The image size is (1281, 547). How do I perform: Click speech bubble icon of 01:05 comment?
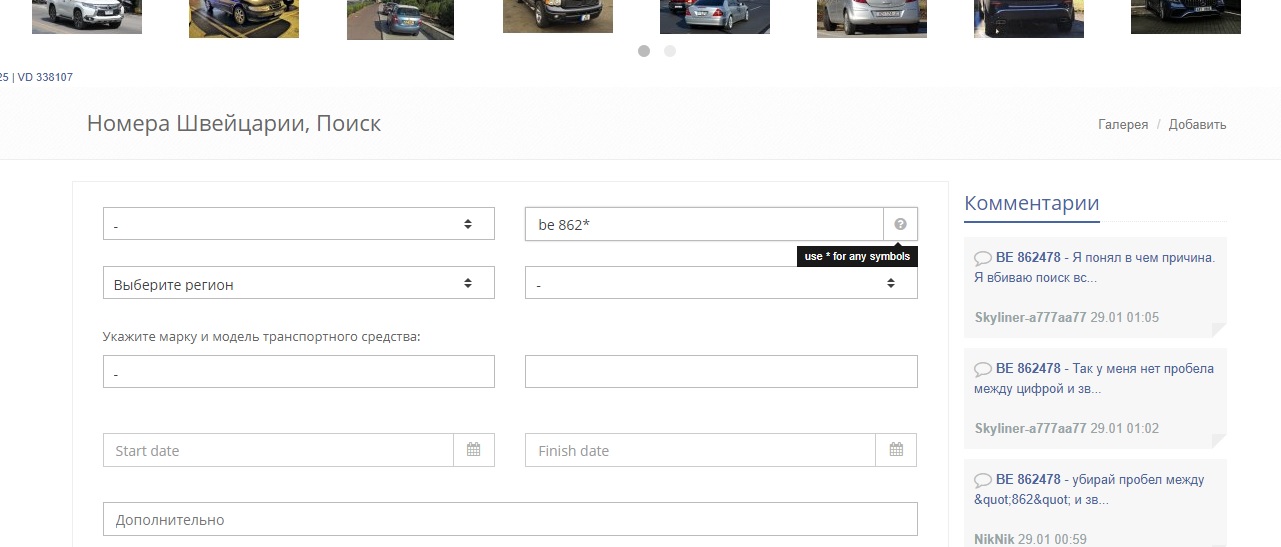tap(983, 258)
